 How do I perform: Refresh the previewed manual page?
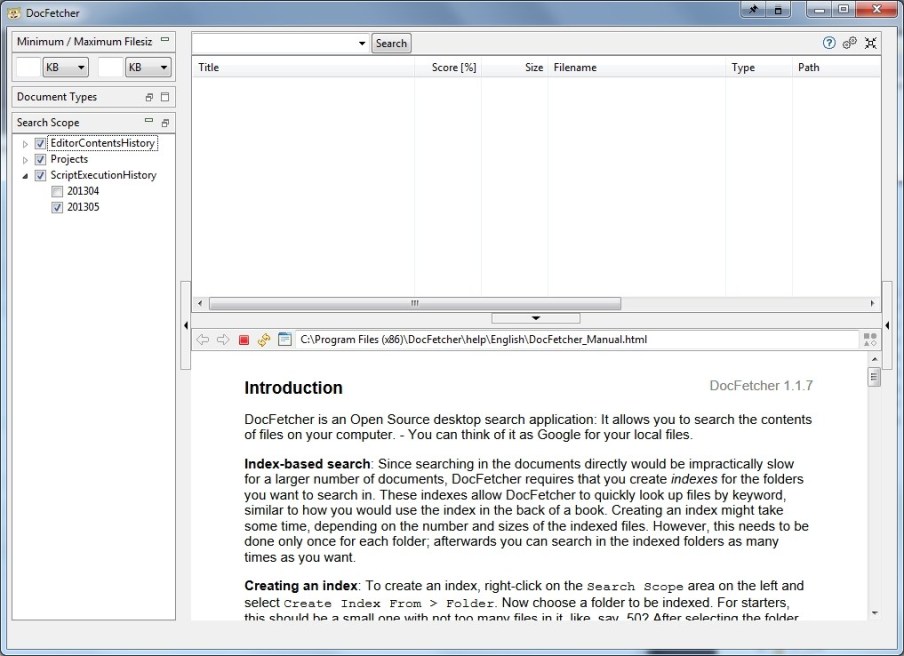click(263, 339)
